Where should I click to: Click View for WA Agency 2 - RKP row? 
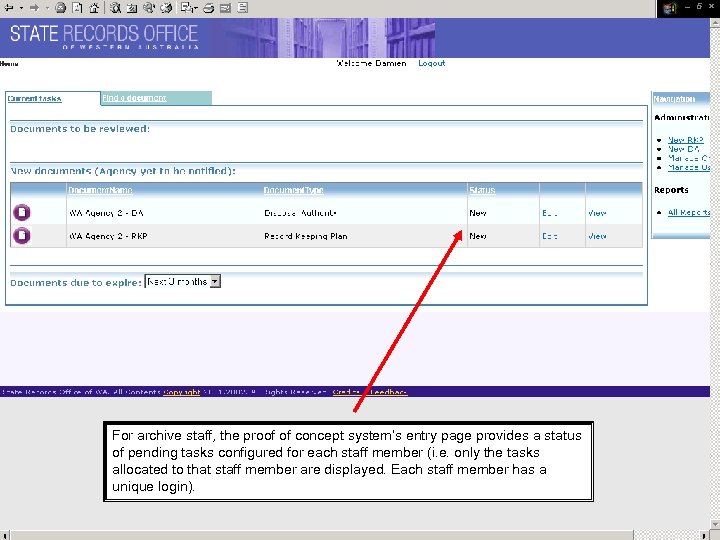tap(597, 236)
